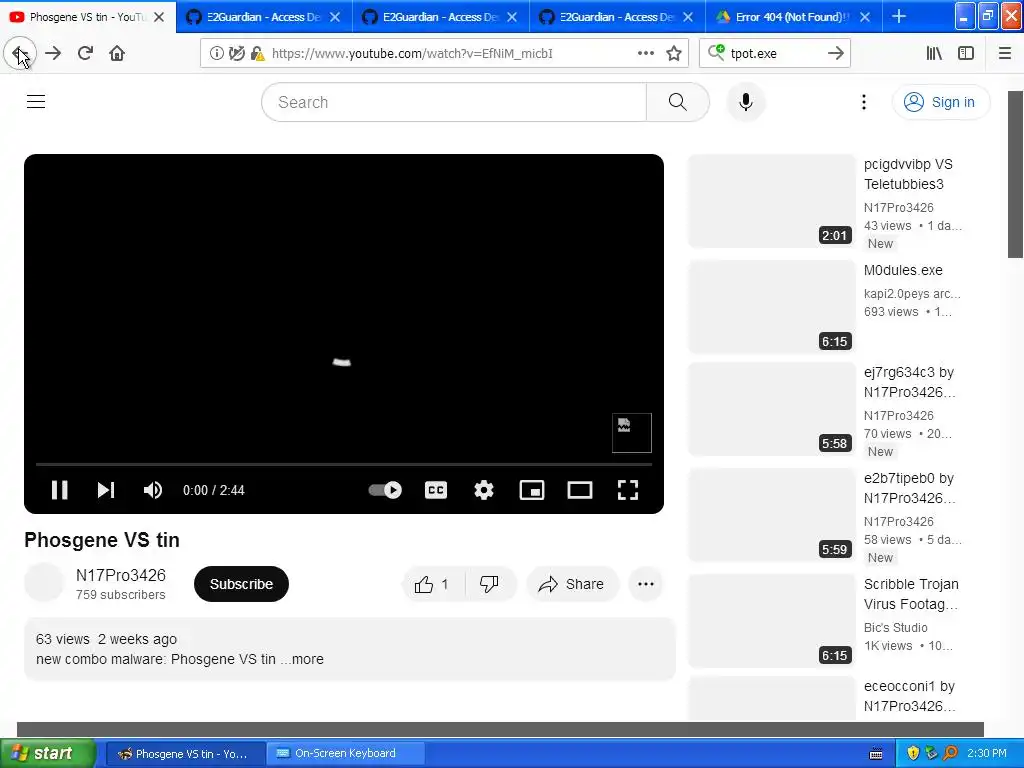Bookmark this page with the star

pos(674,54)
